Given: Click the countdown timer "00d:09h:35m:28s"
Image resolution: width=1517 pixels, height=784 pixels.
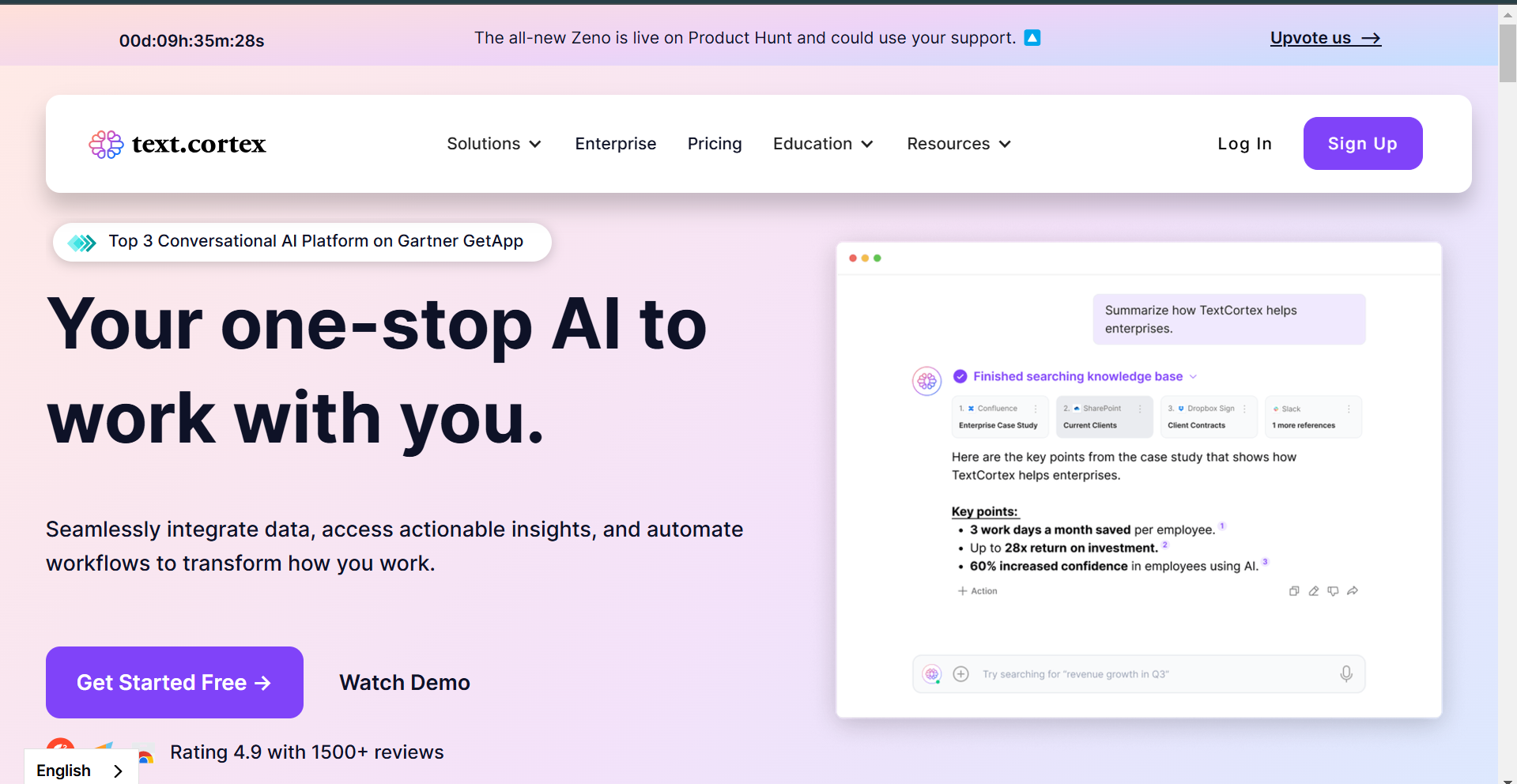Looking at the screenshot, I should 192,41.
